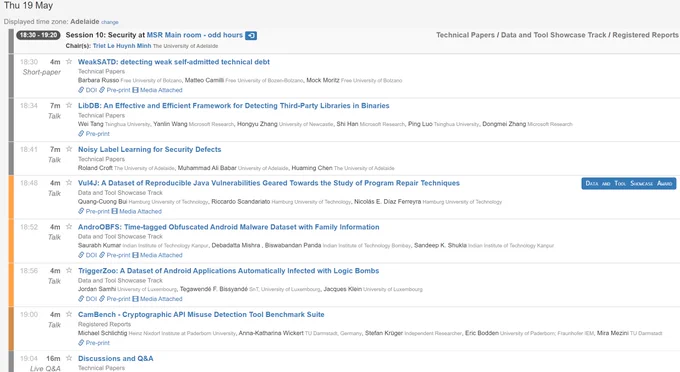Viewport: 680px width, 372px height.
Task: Click the Data and Tool Showcase Award badge
Action: 629,183
